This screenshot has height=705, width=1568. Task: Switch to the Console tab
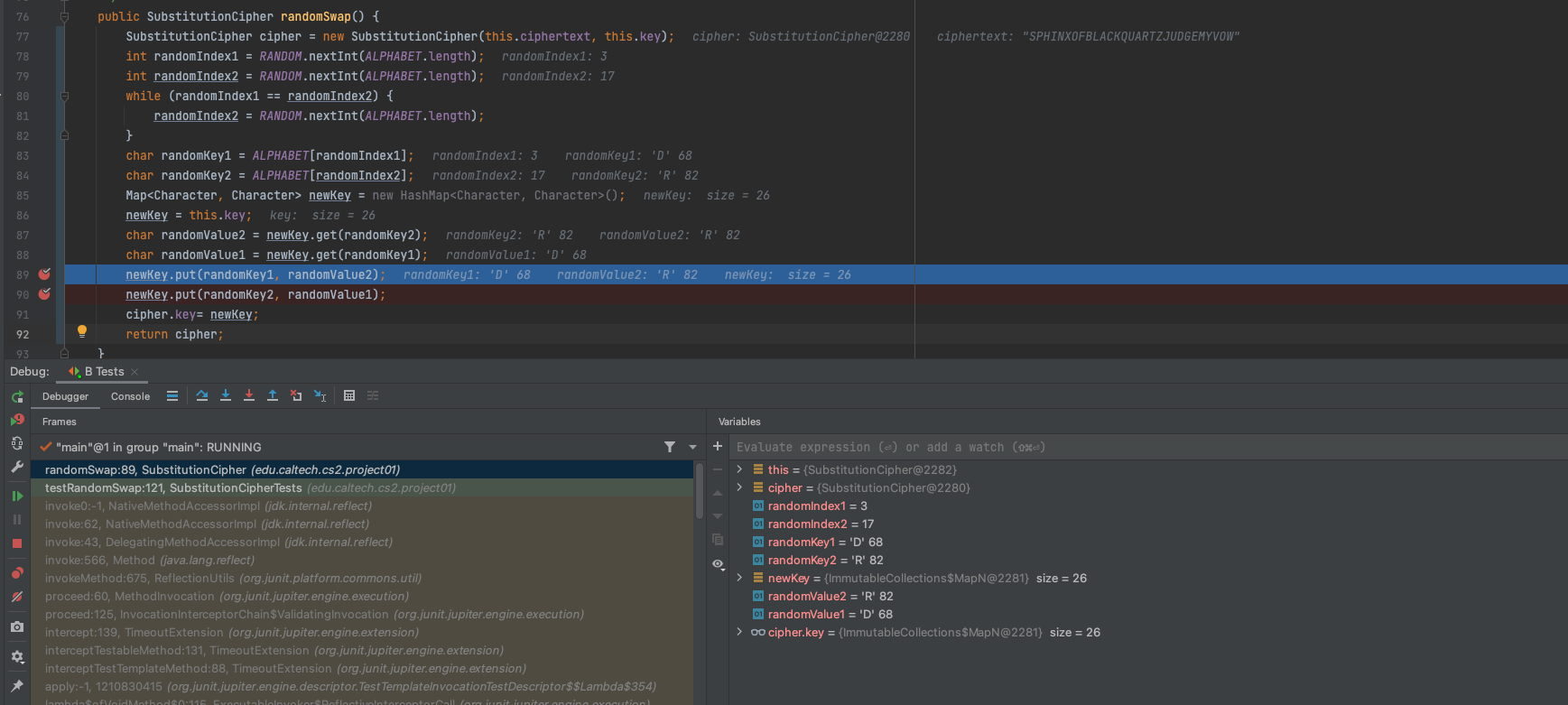coord(130,396)
